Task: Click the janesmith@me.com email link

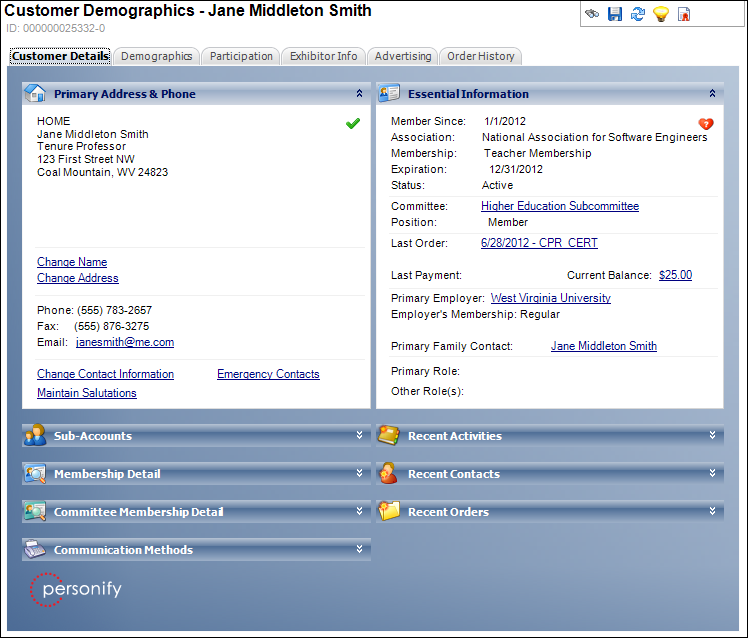Action: 125,342
